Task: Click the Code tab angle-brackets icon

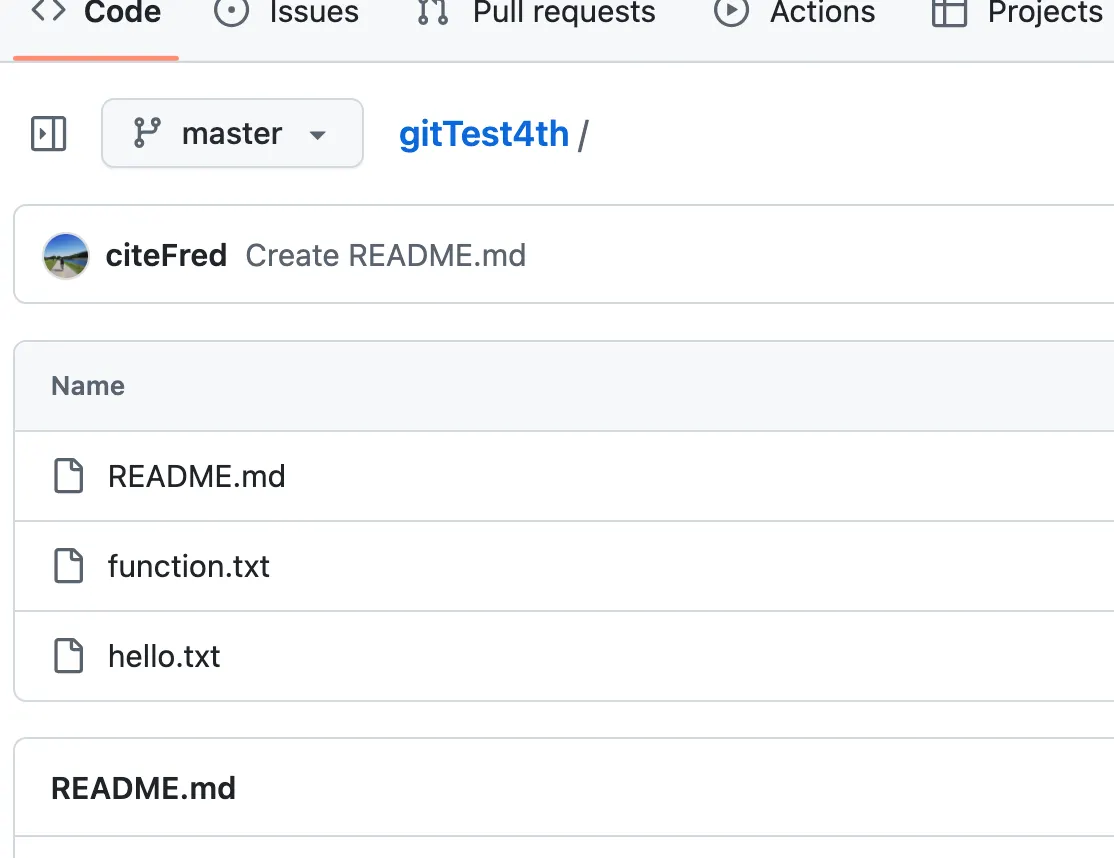Action: point(49,12)
